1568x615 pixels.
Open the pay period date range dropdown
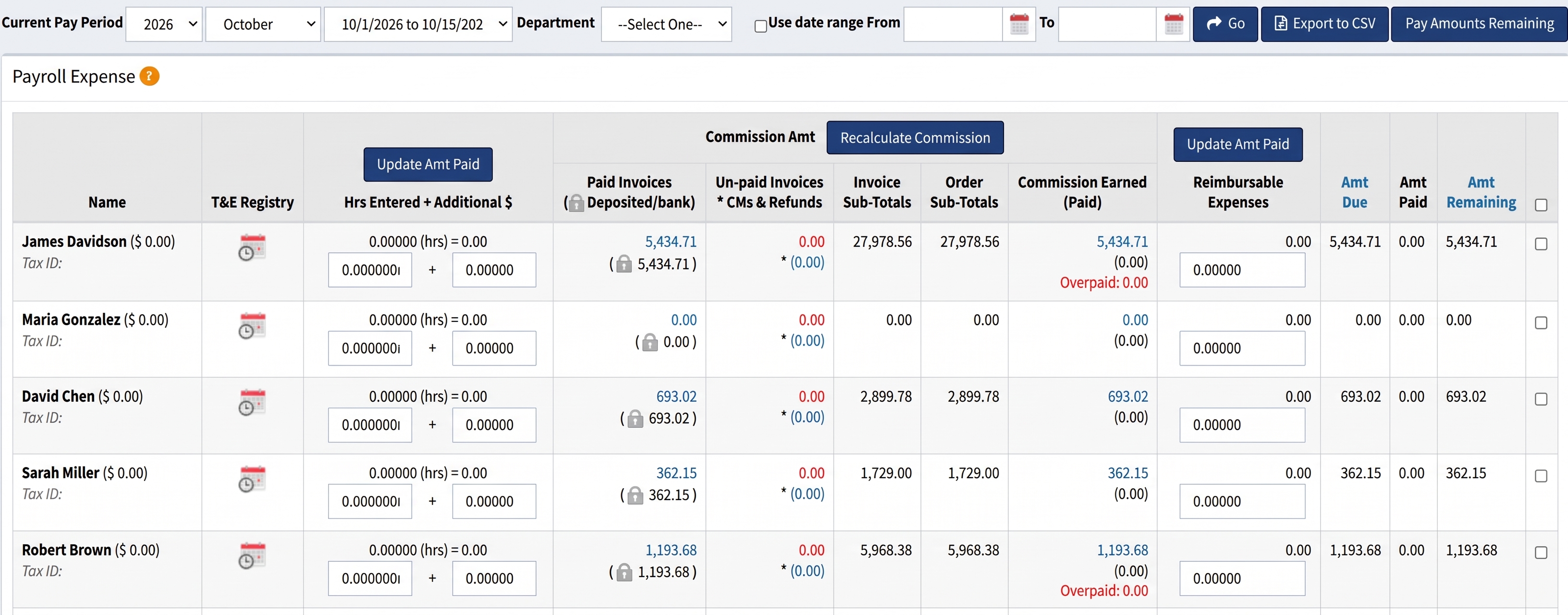(418, 25)
